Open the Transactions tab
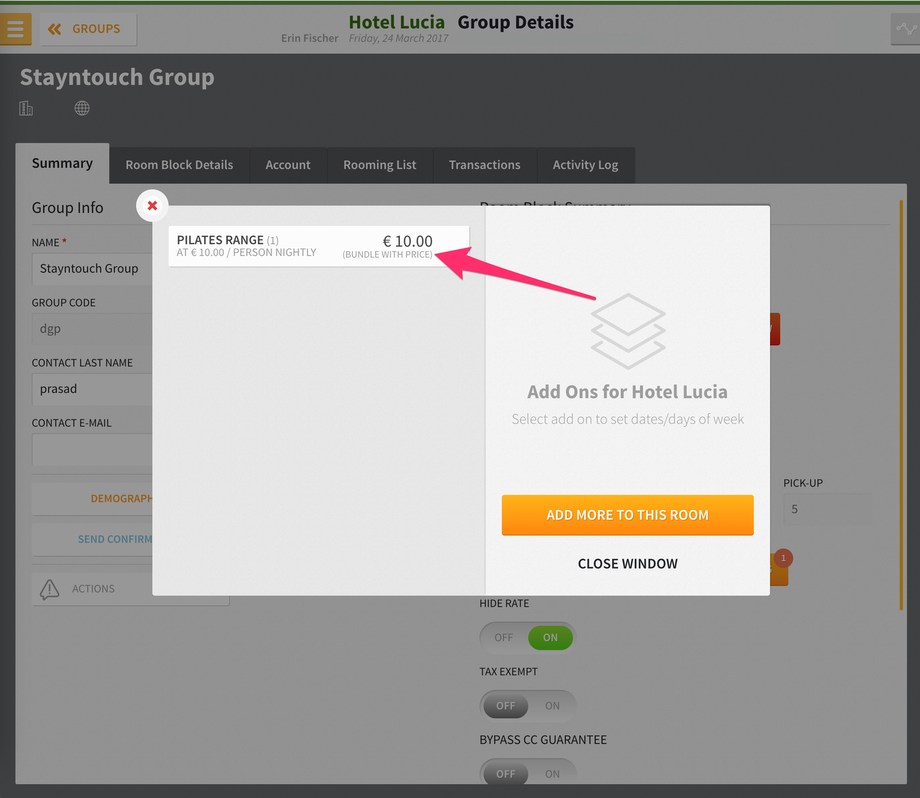 [485, 165]
